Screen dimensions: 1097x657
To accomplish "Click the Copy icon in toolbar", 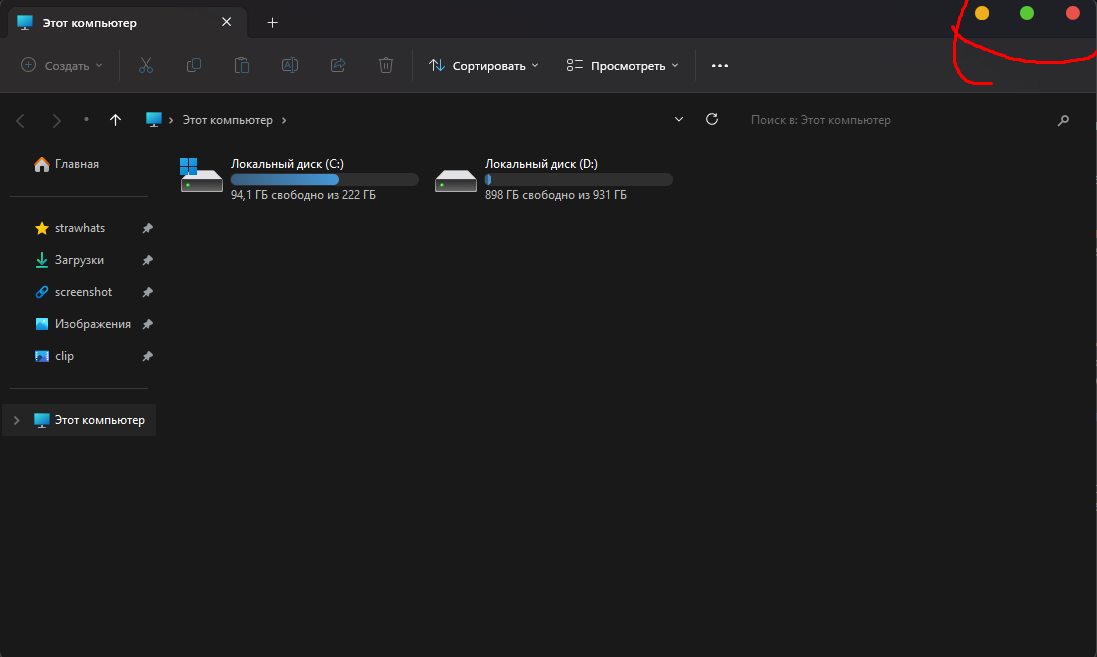I will click(x=194, y=65).
